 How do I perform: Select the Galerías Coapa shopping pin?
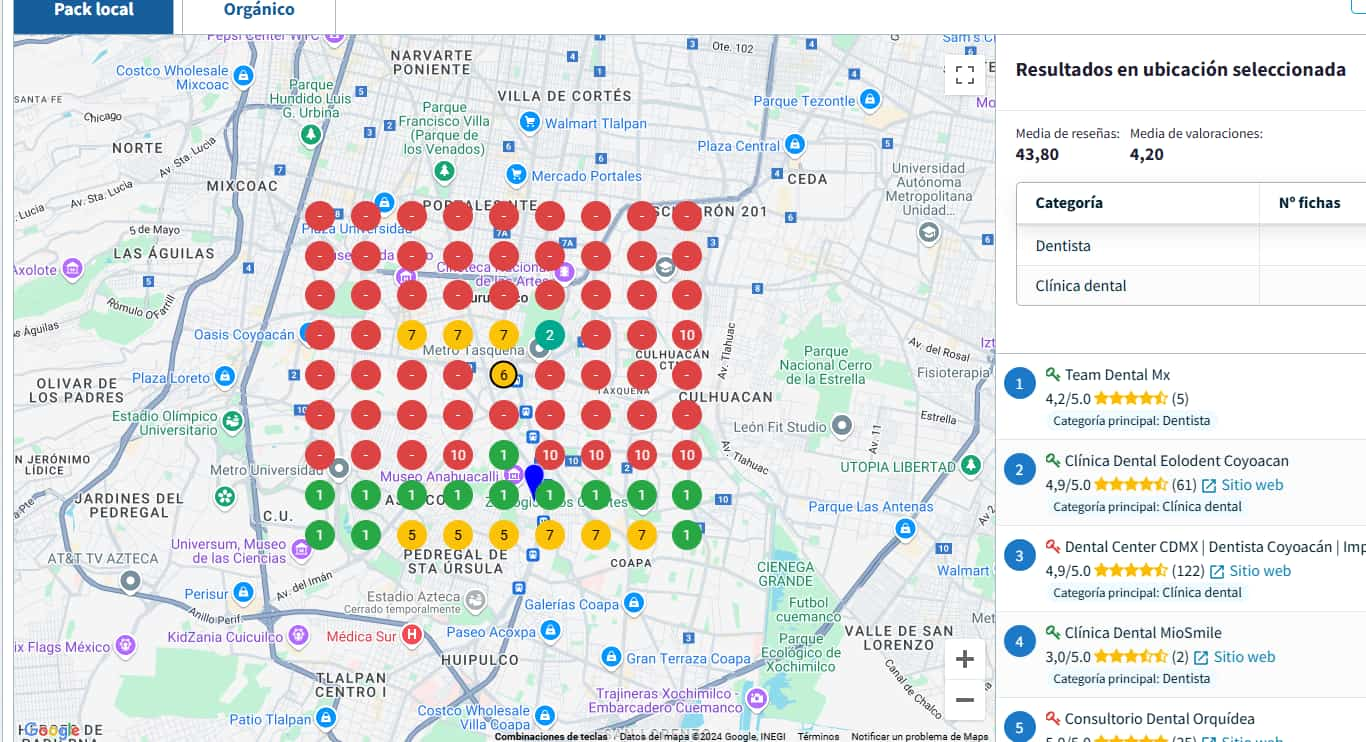click(633, 603)
